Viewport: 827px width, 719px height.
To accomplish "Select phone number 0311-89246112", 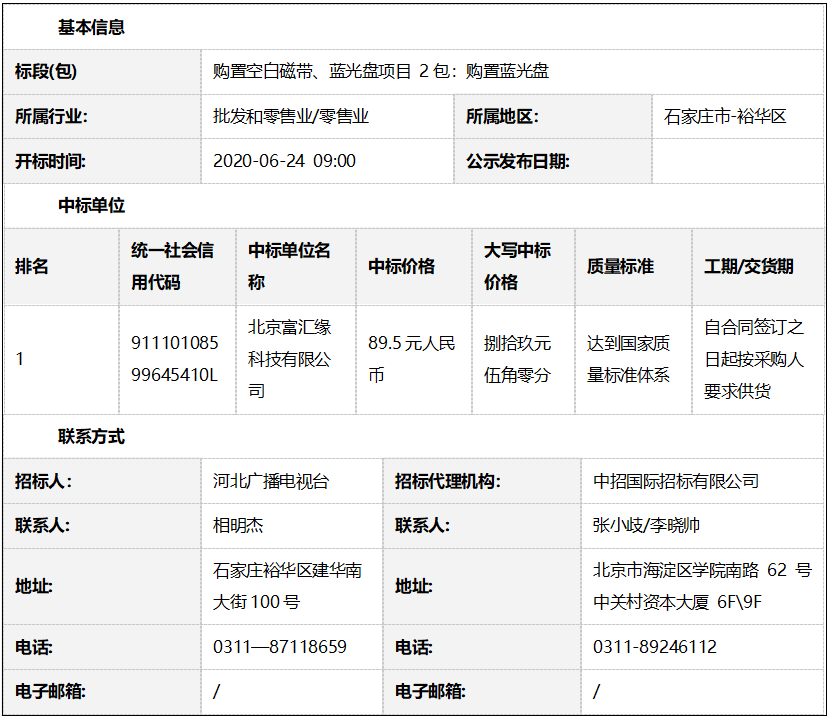I will 655,647.
